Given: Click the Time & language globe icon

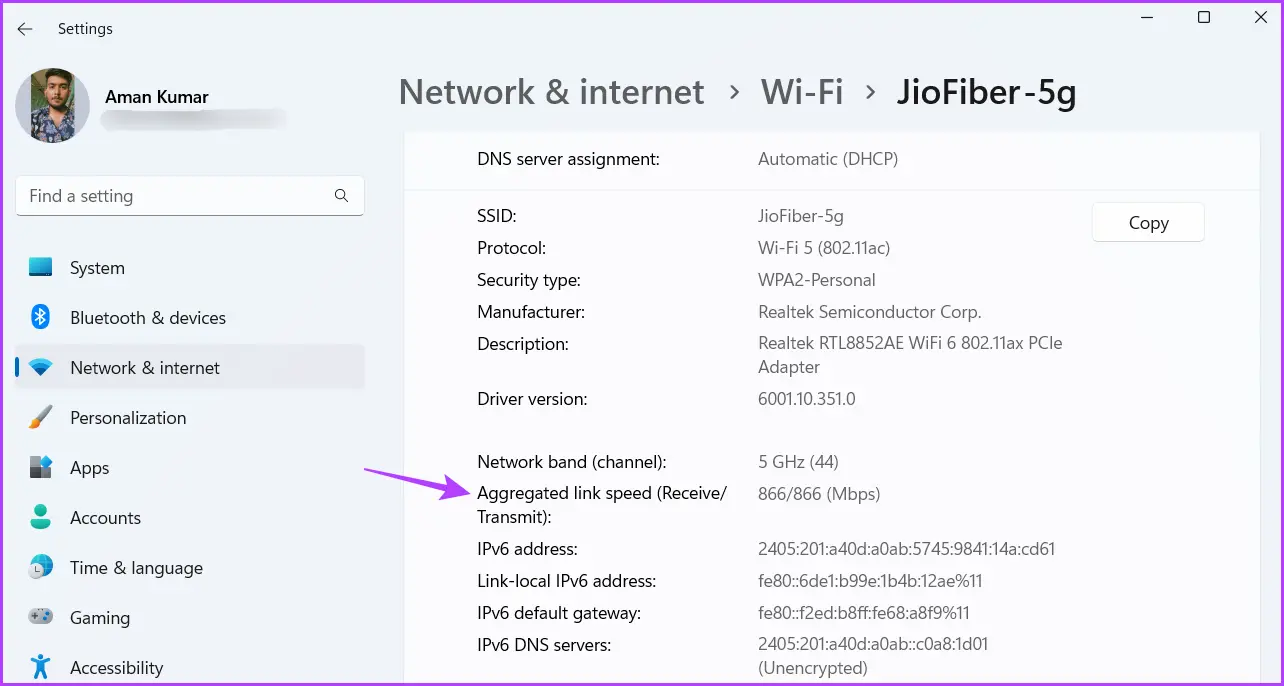Looking at the screenshot, I should (40, 568).
